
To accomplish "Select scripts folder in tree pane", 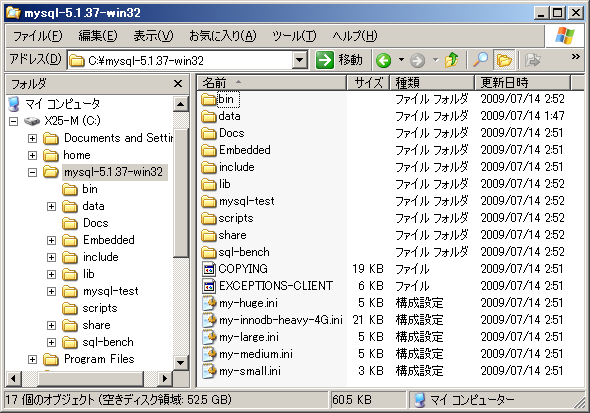I will (x=100, y=308).
